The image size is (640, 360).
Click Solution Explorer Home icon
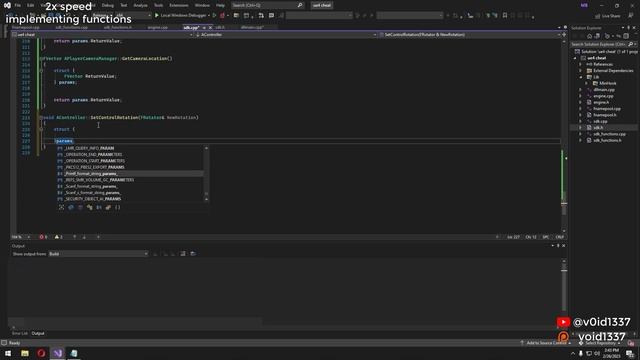coord(589,36)
